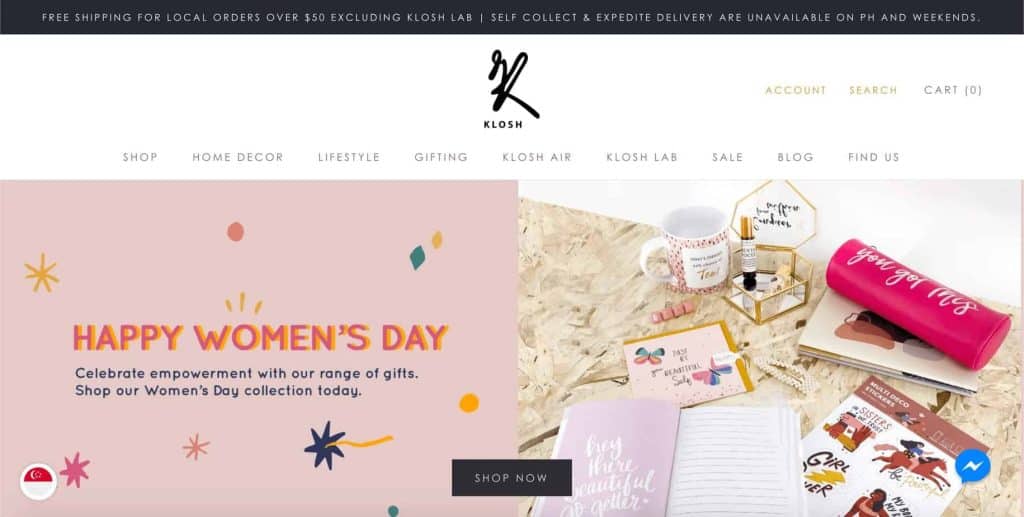Click the Happy Women's Day banner heading
The image size is (1024, 517).
pos(260,337)
